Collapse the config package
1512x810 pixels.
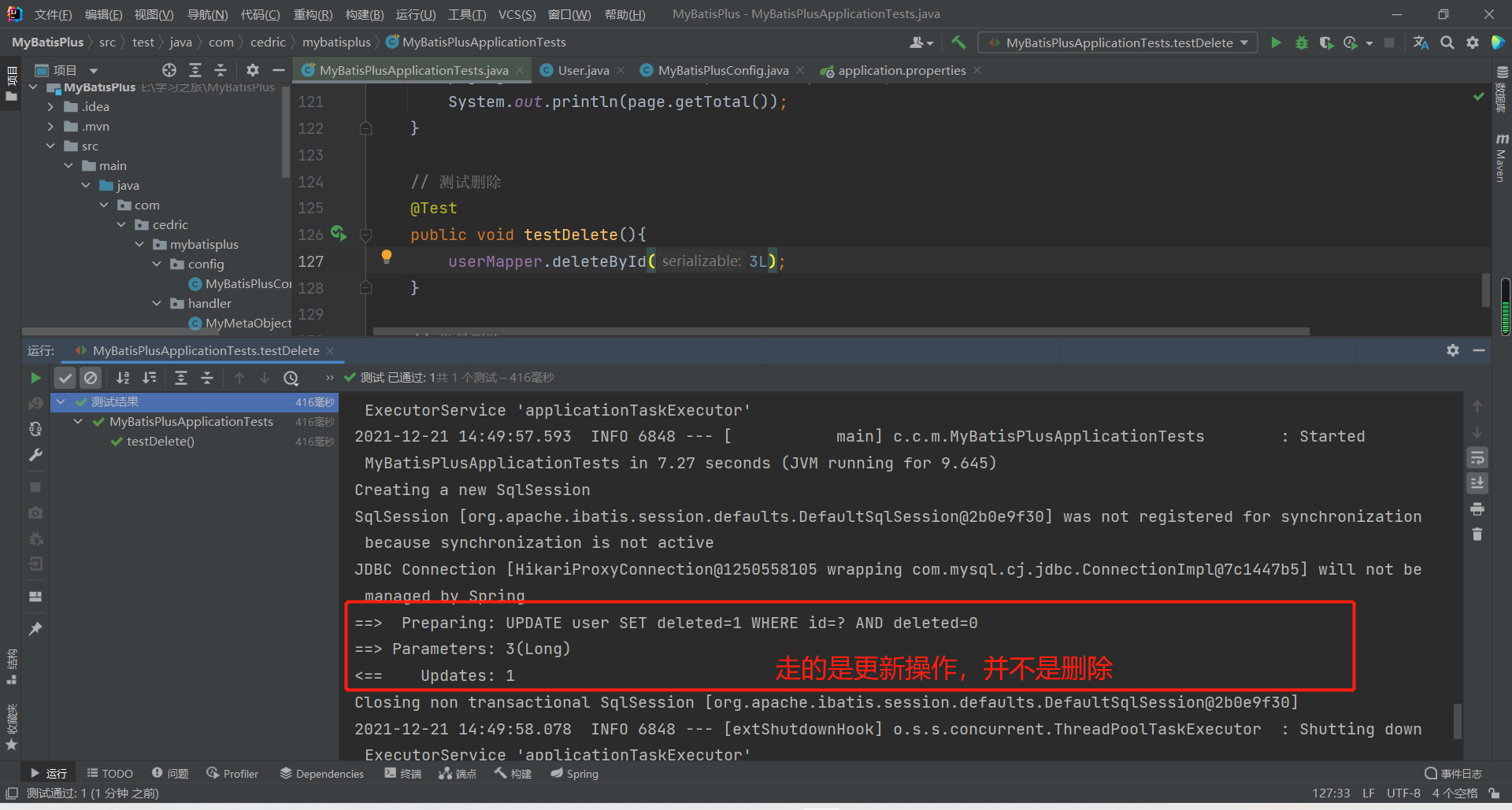click(x=157, y=264)
